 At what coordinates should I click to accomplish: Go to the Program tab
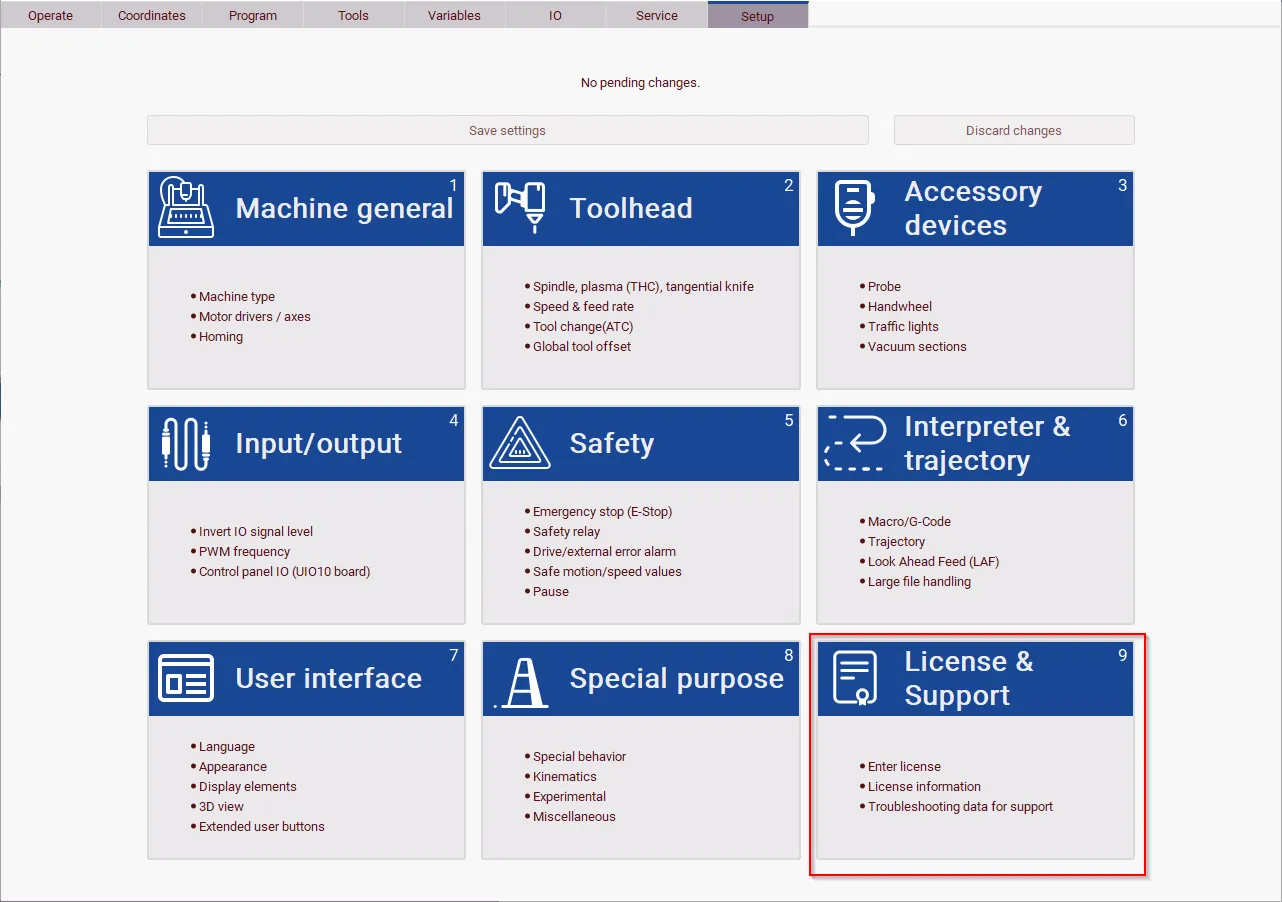[253, 15]
